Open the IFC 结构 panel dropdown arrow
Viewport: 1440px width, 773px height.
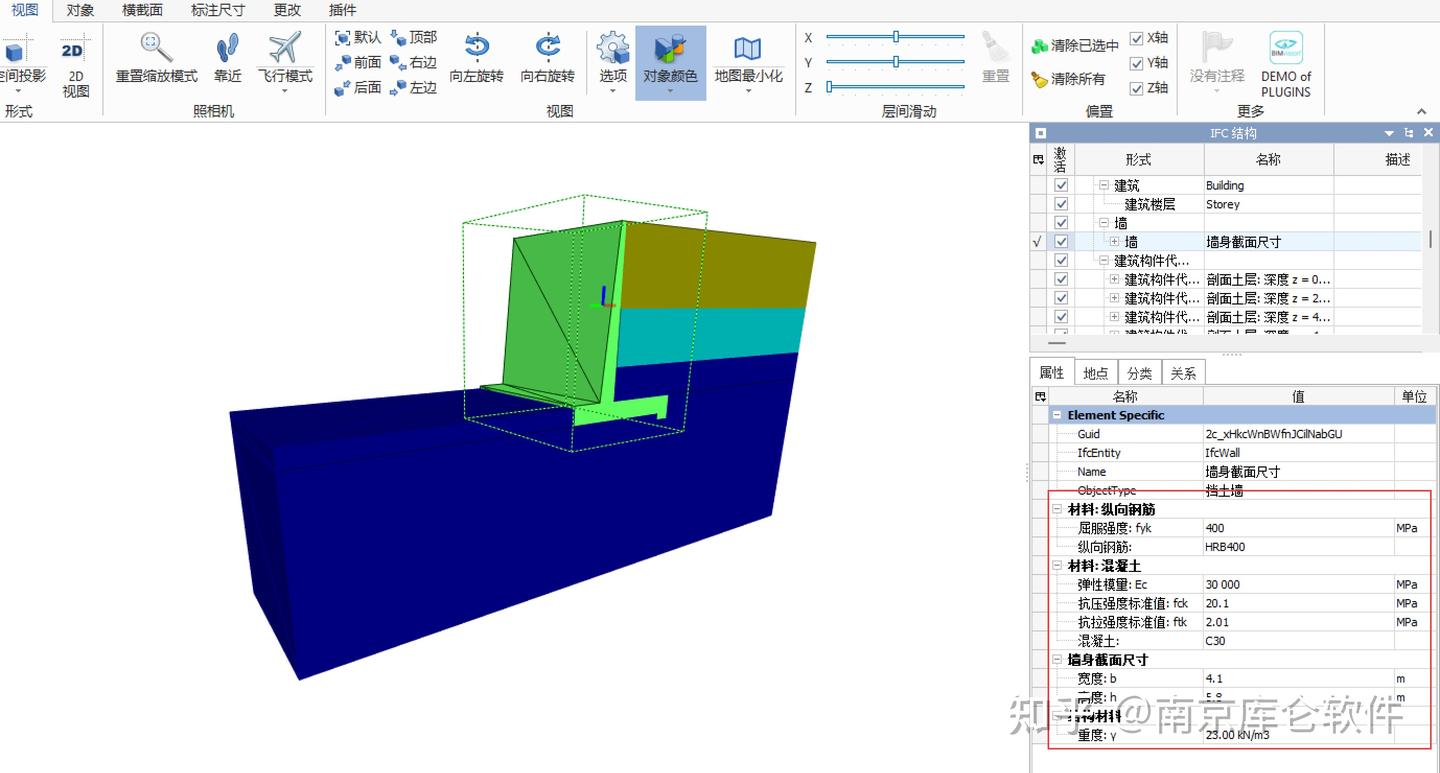point(1389,133)
